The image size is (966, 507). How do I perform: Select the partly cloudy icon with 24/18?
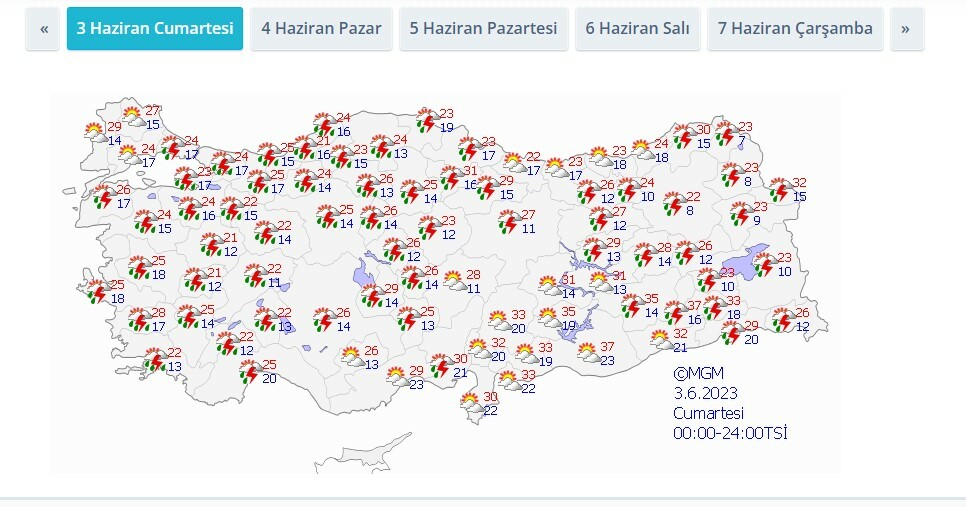point(642,150)
